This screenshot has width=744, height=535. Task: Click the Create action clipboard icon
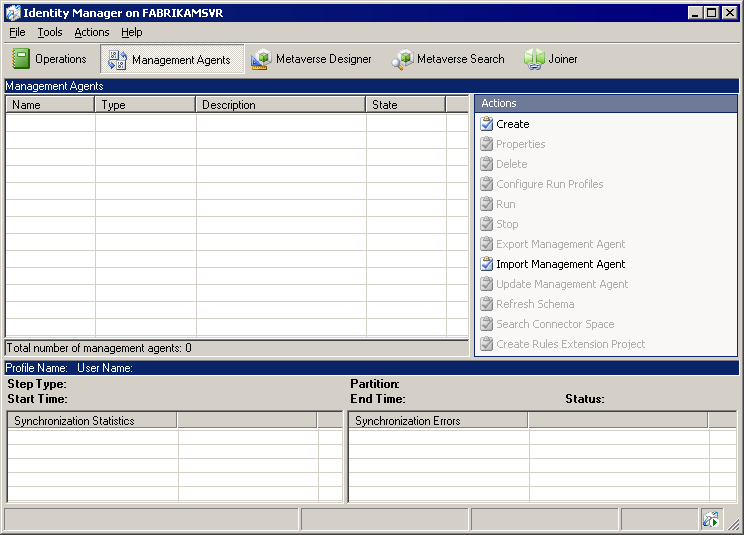point(486,124)
